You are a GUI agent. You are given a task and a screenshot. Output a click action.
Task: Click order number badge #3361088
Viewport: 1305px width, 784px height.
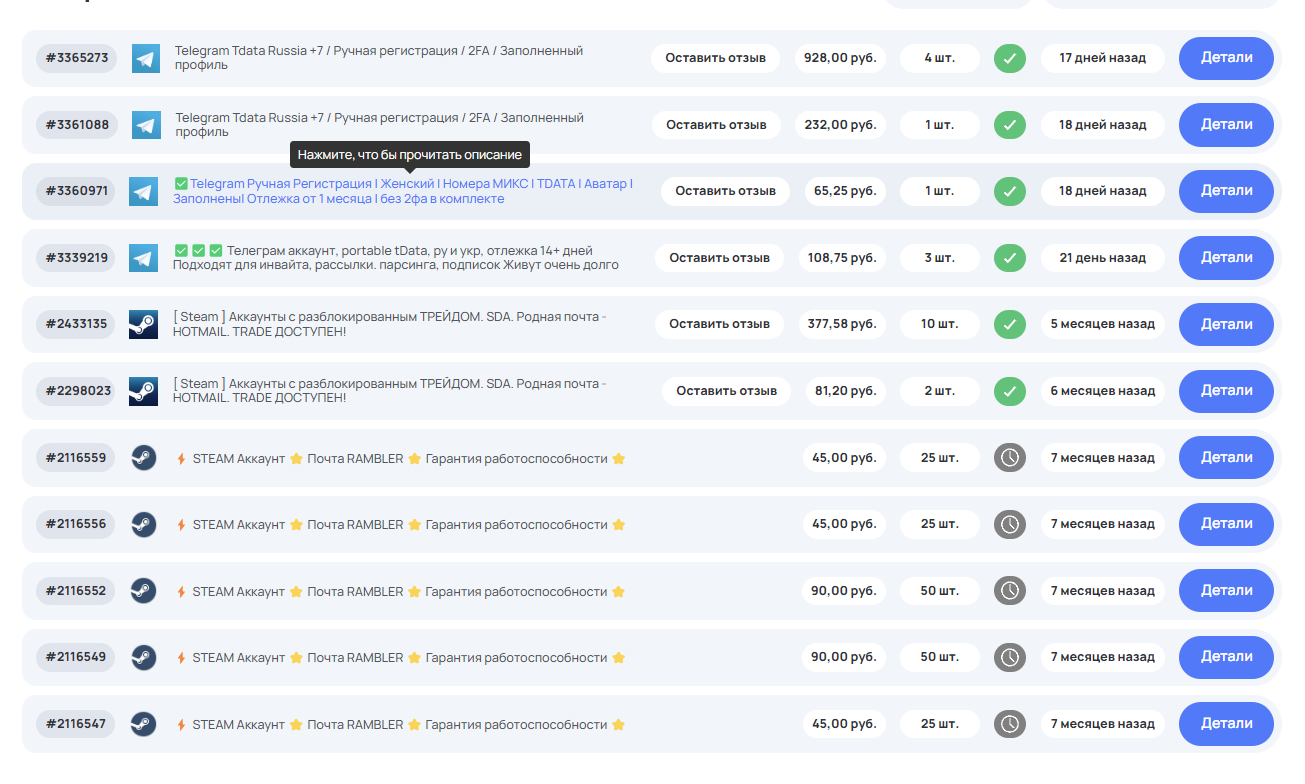tap(77, 125)
